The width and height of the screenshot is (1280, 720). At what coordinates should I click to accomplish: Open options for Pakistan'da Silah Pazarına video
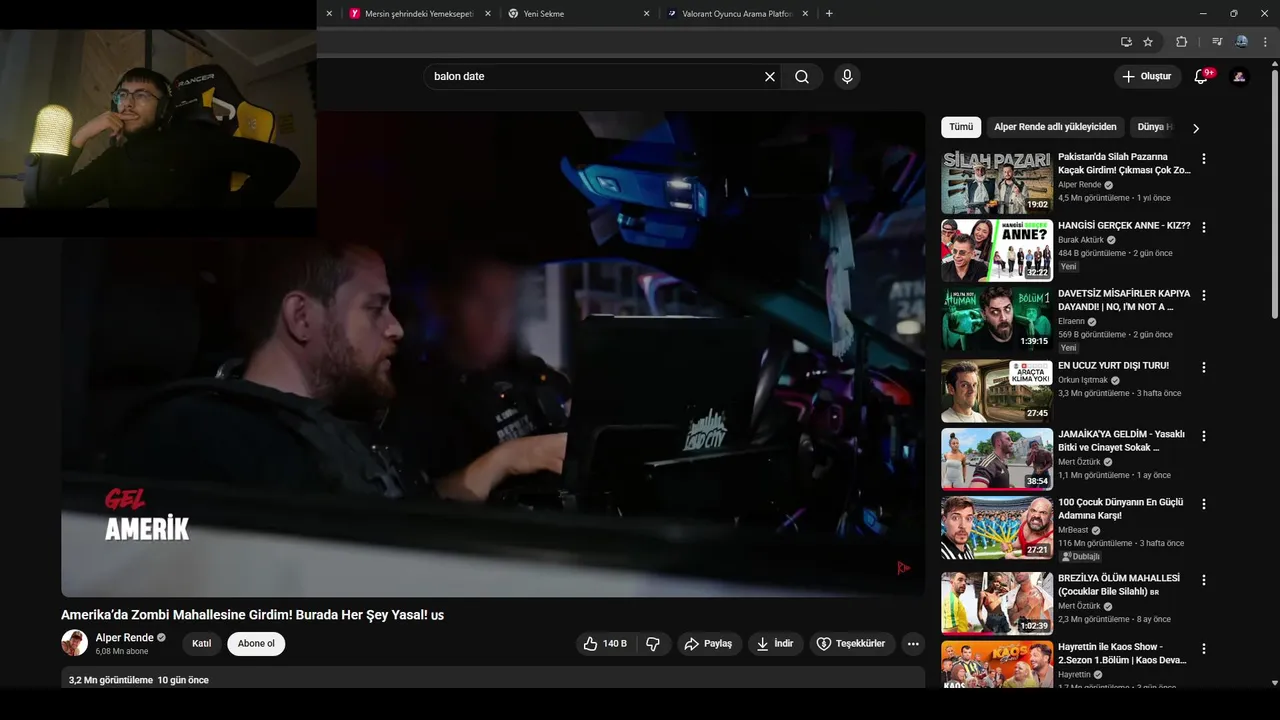tap(1204, 159)
